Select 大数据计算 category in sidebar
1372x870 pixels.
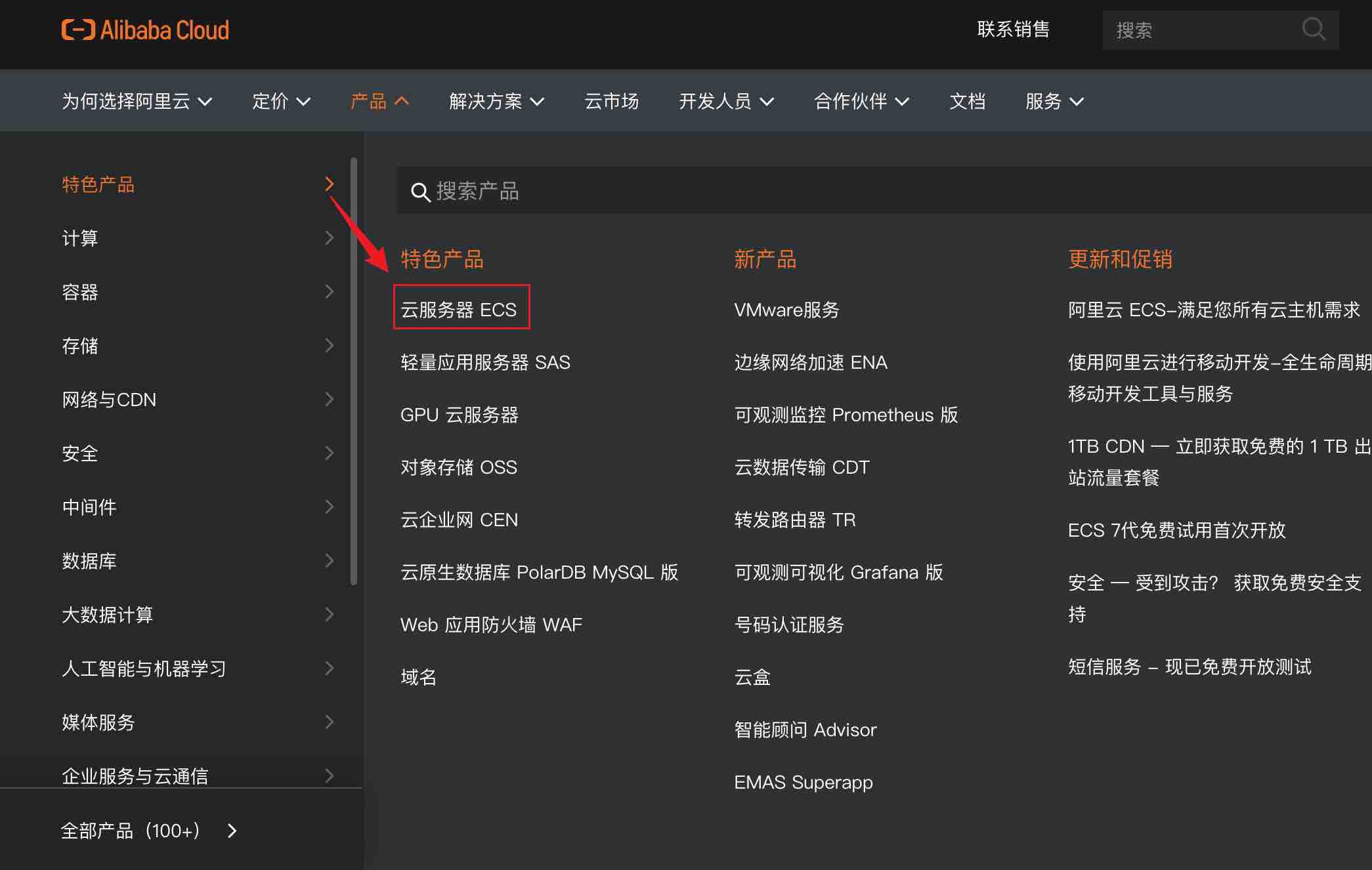(x=198, y=615)
